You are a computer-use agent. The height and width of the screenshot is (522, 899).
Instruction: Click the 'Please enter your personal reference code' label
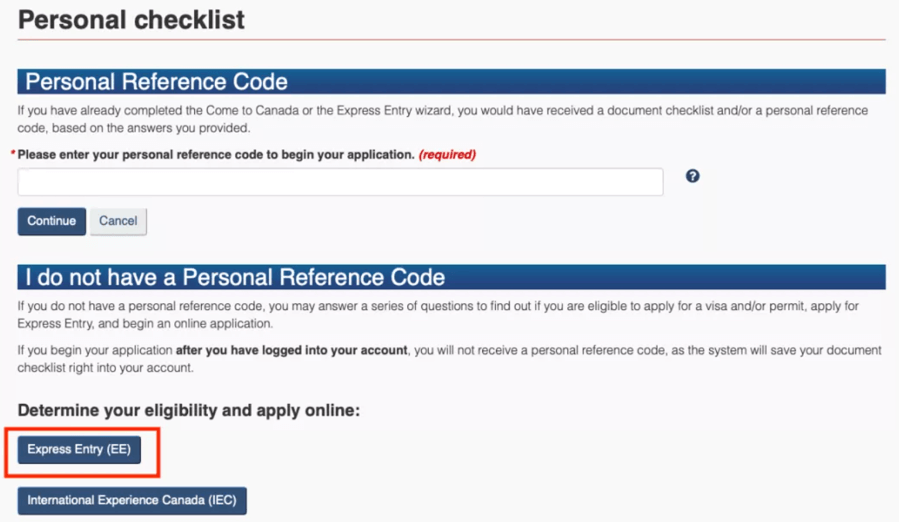coord(216,155)
